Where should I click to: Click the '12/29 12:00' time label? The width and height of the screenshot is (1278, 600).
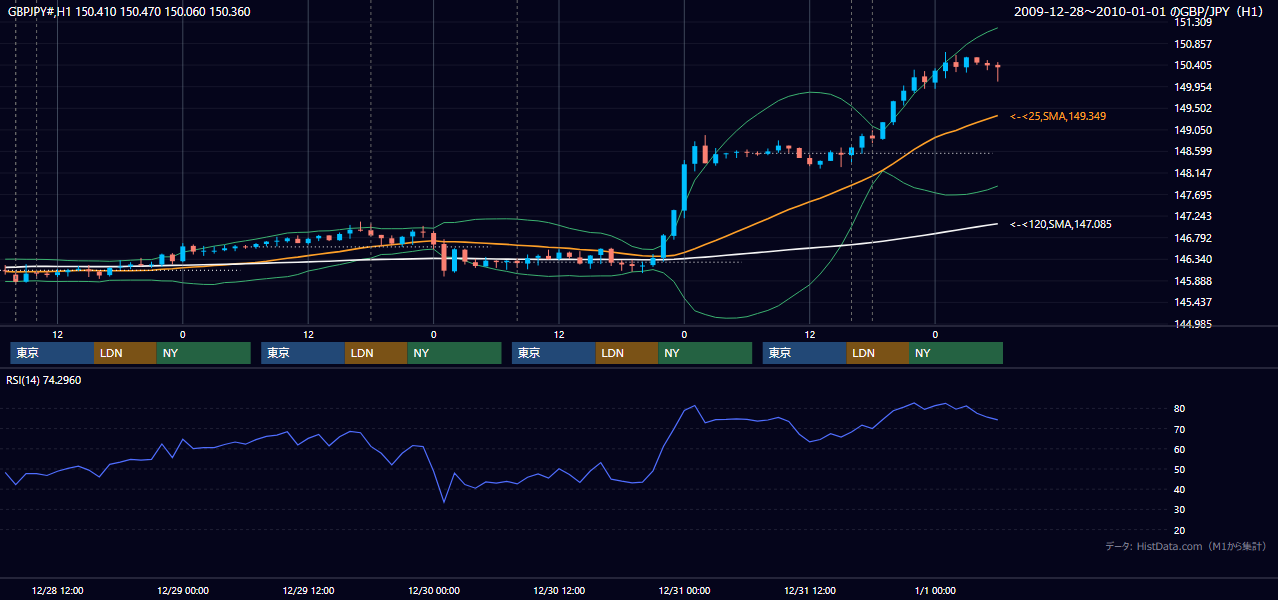[x=308, y=590]
